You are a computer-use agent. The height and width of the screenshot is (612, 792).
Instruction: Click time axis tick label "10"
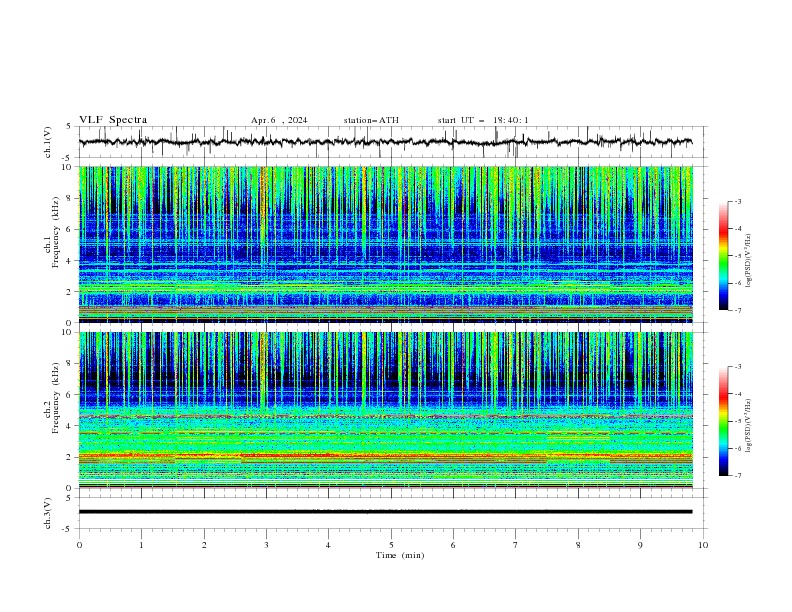703,545
